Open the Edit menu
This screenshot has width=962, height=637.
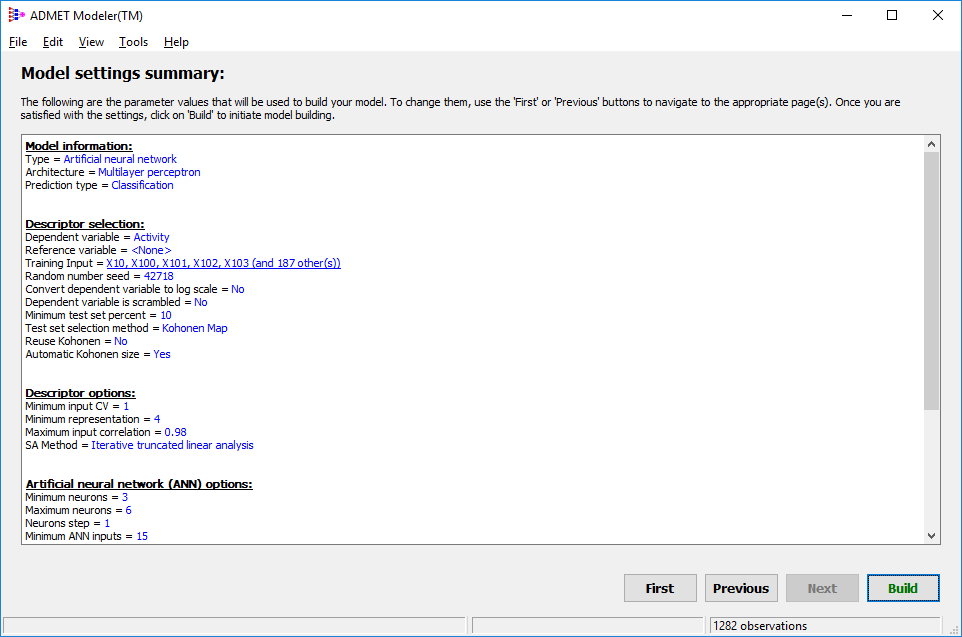53,42
